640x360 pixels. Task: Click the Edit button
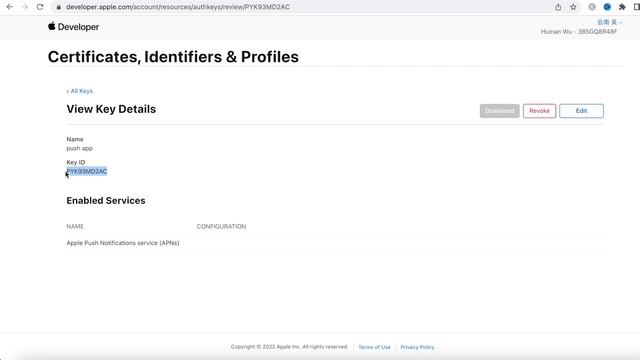(x=581, y=111)
